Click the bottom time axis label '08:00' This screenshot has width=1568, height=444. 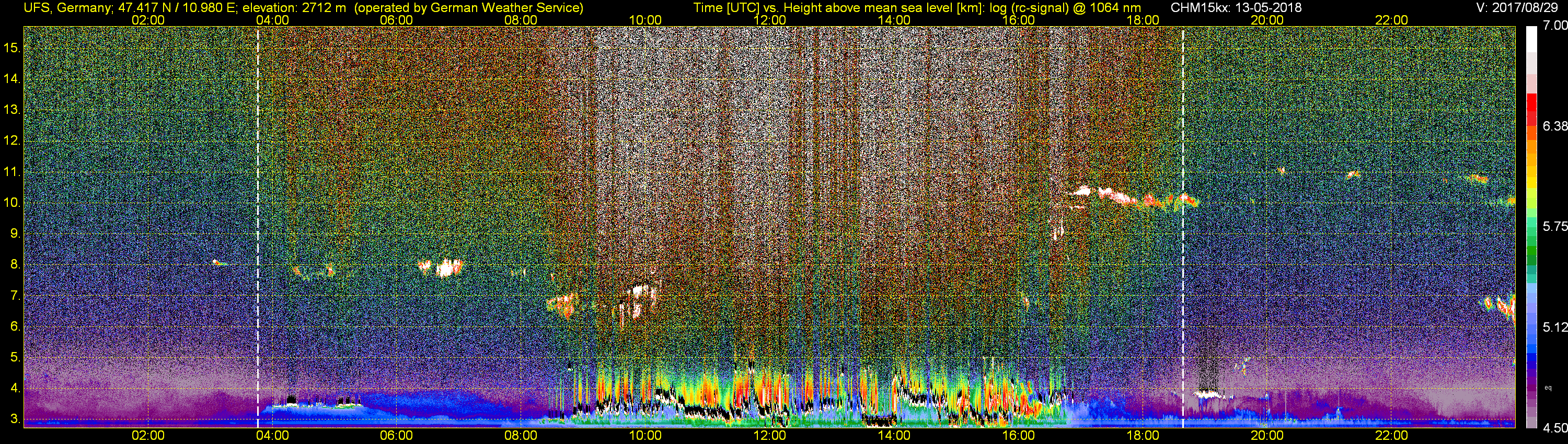[521, 436]
